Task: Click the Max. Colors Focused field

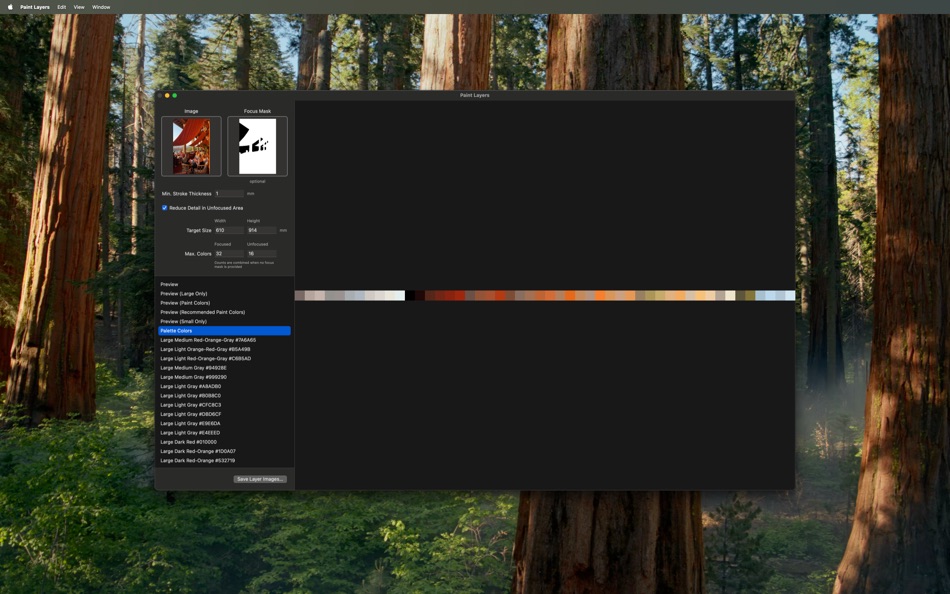Action: tap(229, 253)
